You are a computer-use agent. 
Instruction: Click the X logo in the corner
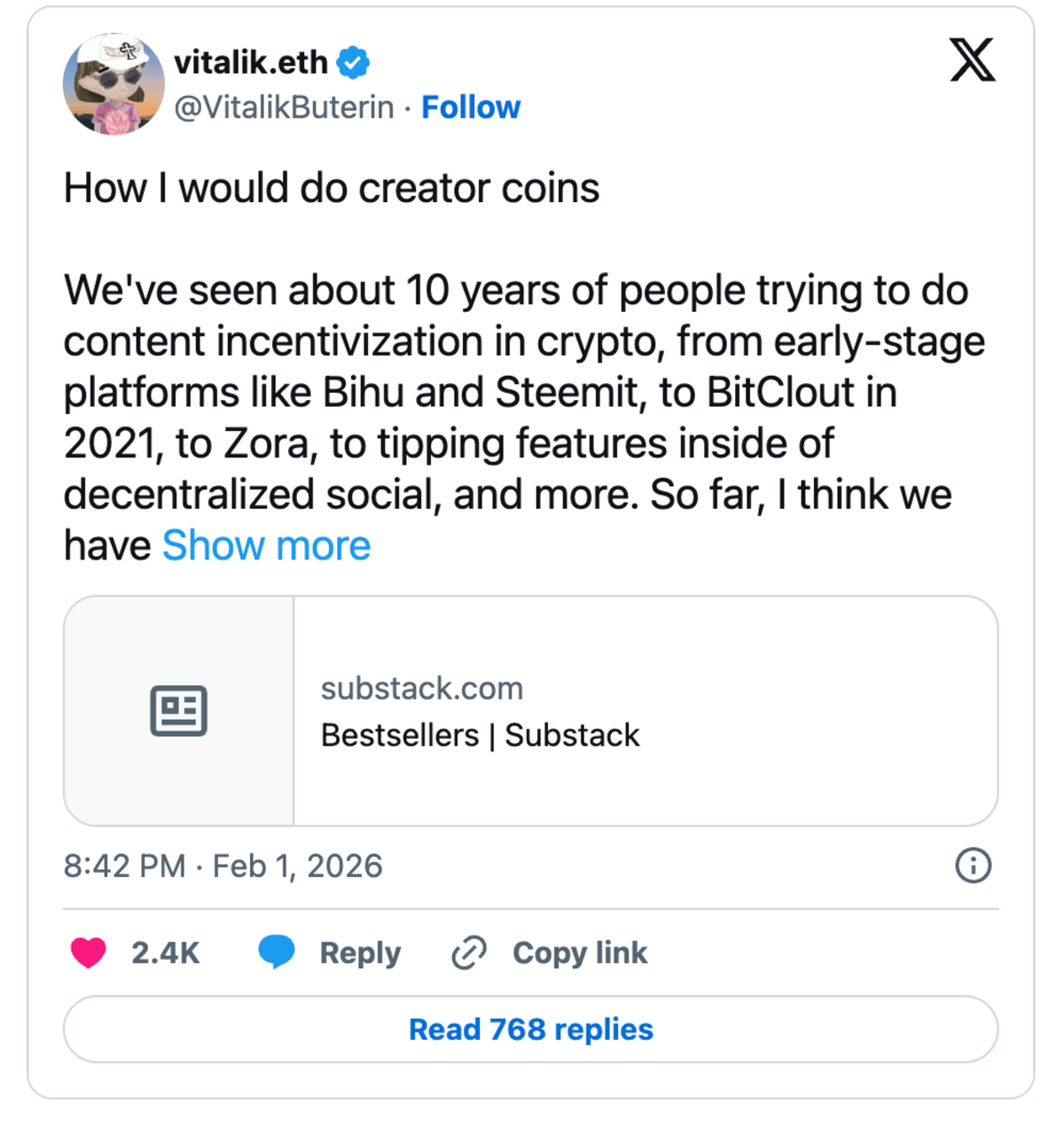[973, 60]
